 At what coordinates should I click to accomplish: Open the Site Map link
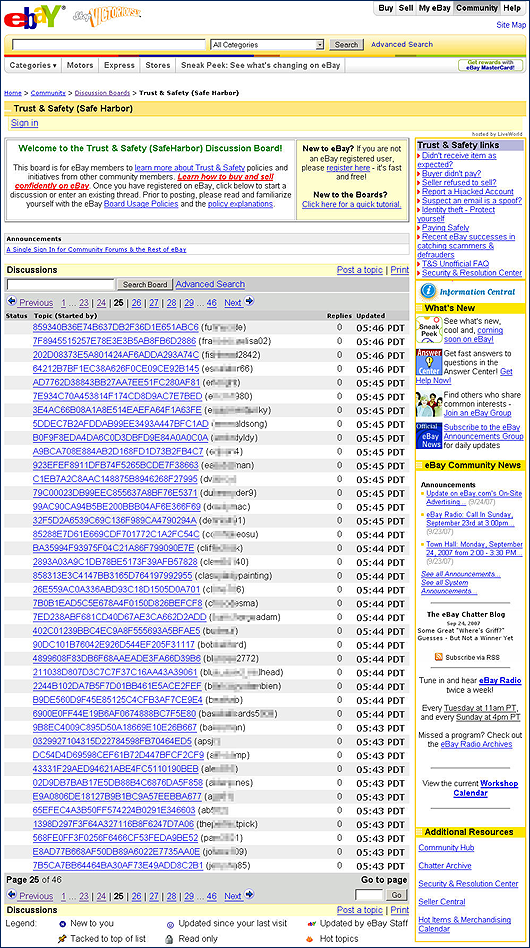[511, 25]
